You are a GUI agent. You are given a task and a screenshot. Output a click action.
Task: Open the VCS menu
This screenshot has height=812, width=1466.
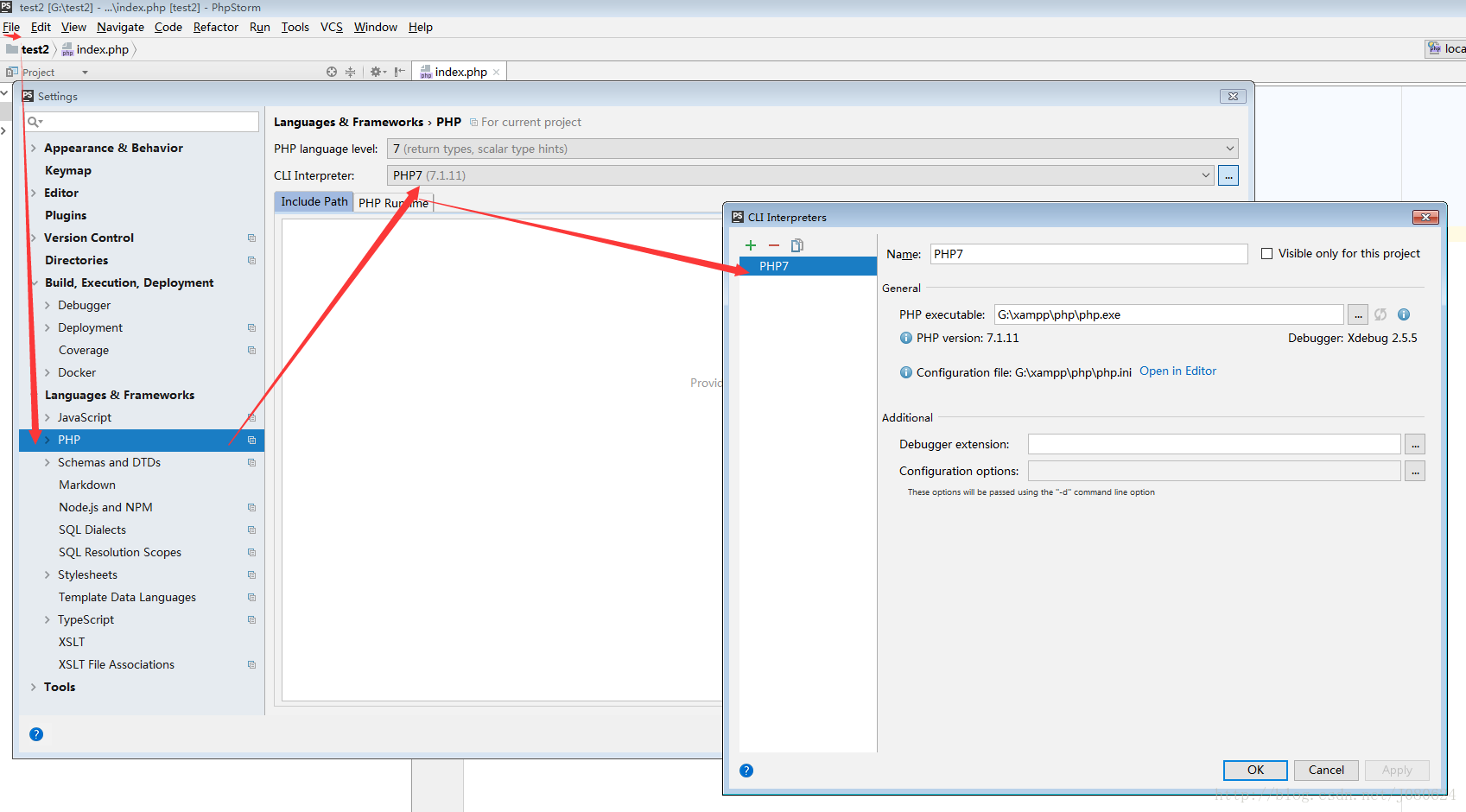[x=332, y=27]
